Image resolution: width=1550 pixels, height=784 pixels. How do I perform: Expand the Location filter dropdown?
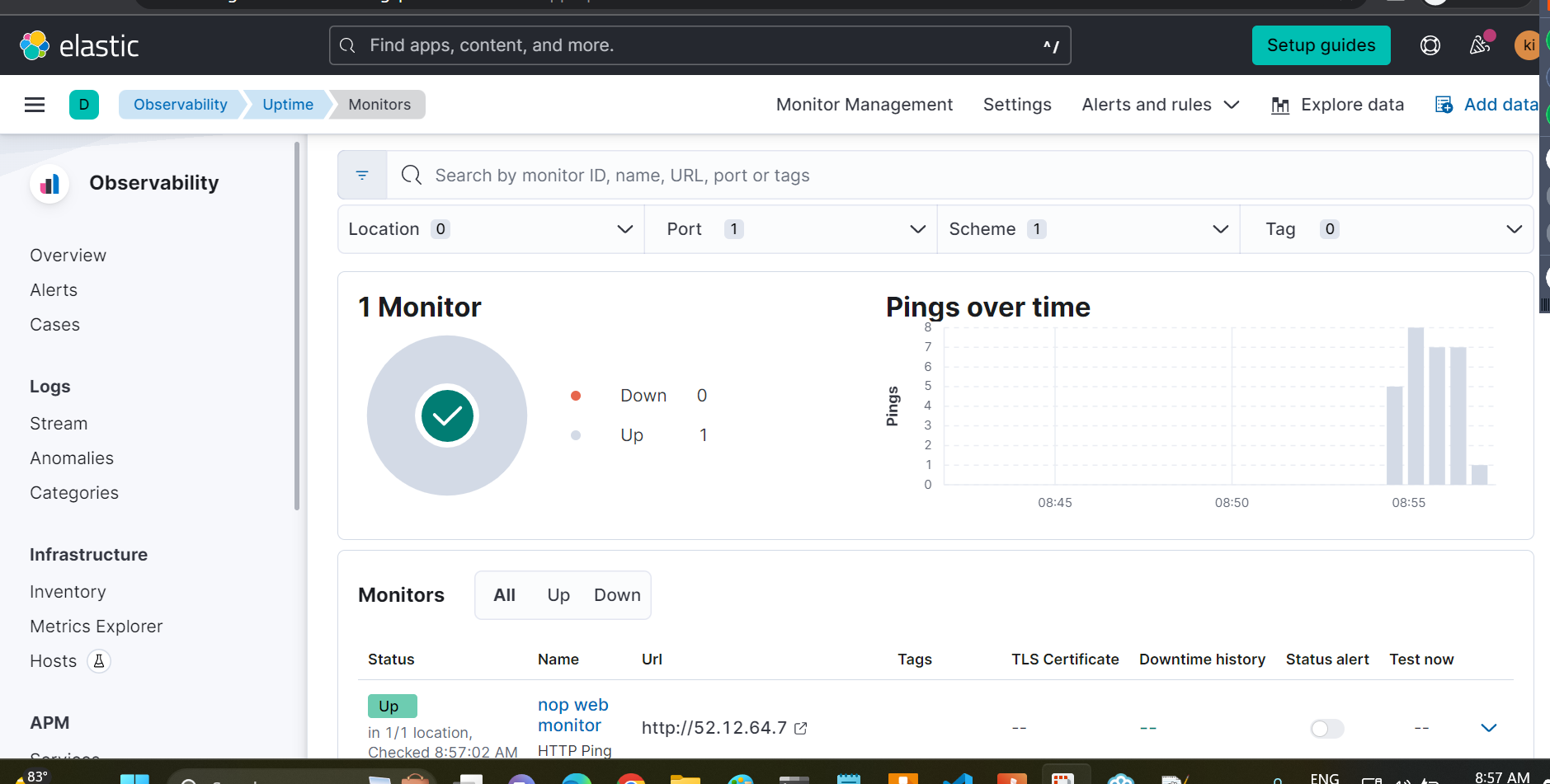[x=491, y=229]
